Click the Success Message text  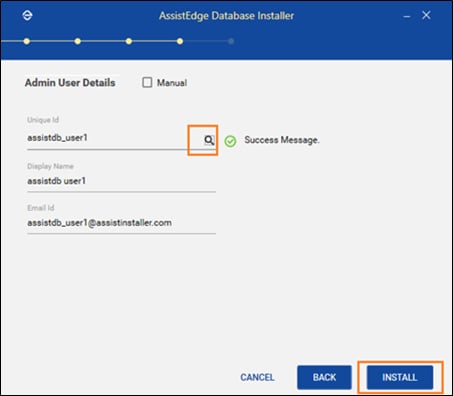point(282,140)
